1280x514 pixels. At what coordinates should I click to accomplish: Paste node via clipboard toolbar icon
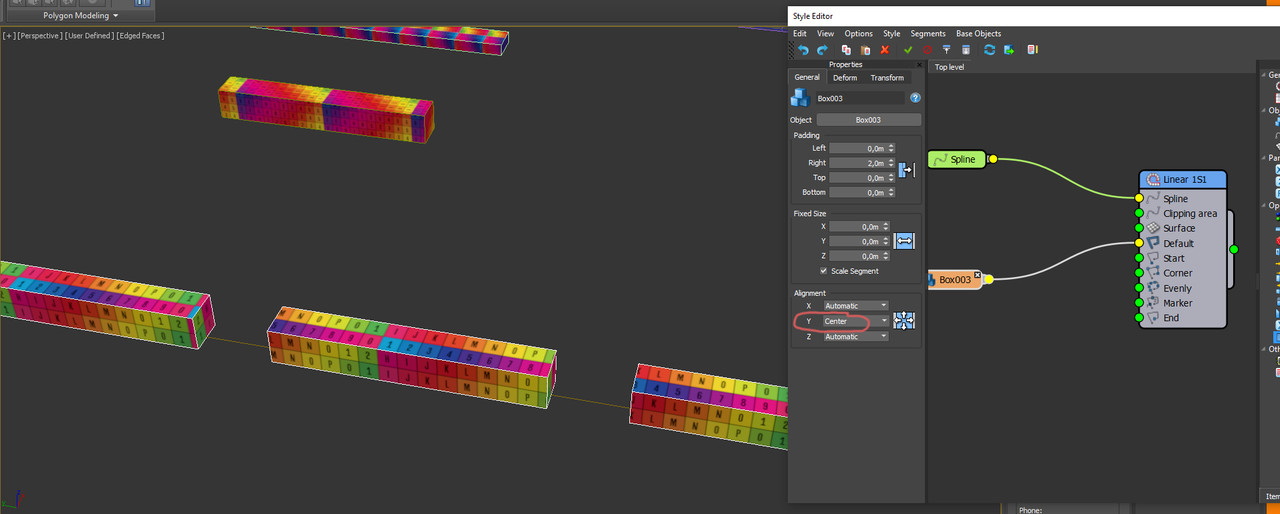[865, 50]
